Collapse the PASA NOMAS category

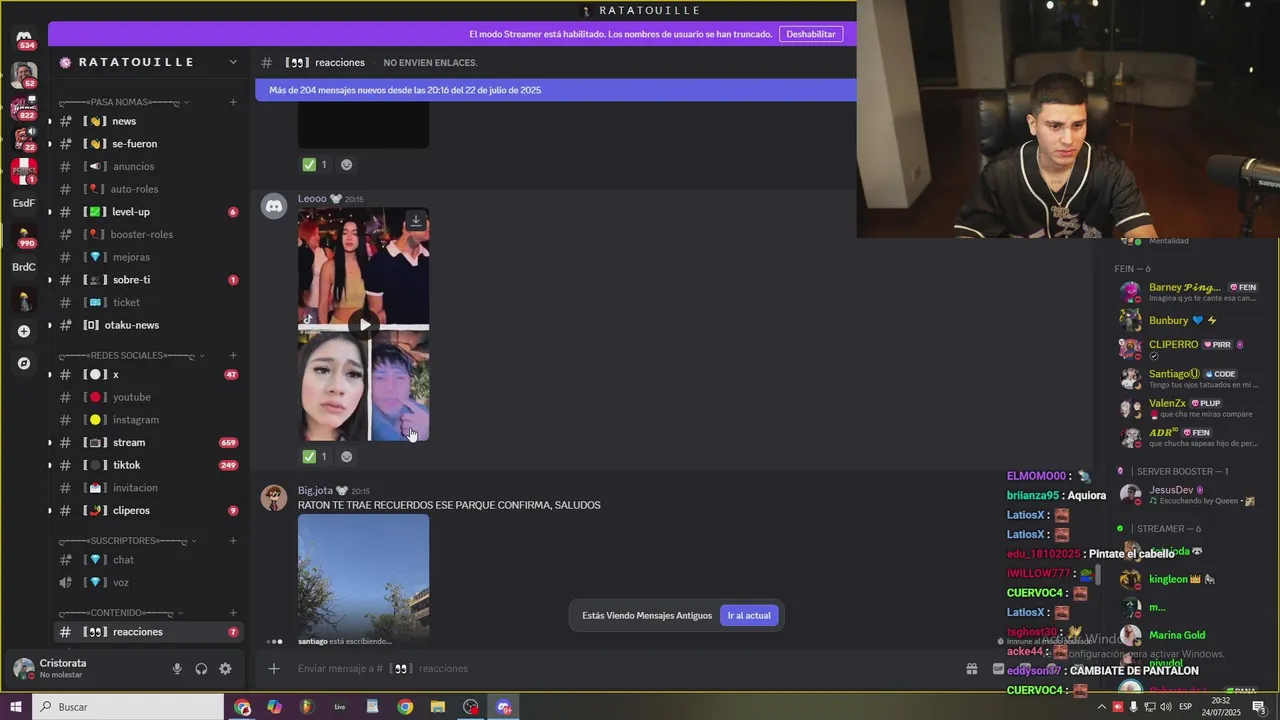point(123,102)
